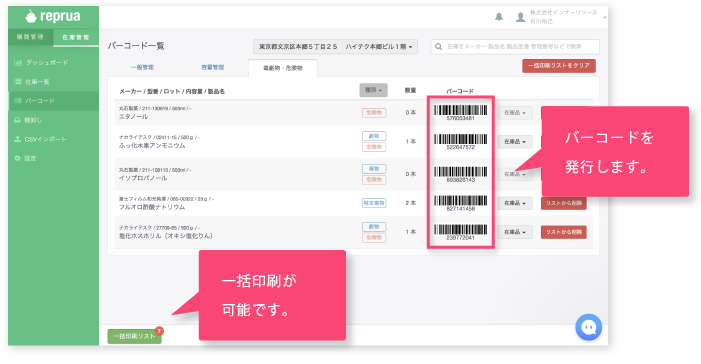
Task: Click the reprua logo
Action: tap(53, 17)
